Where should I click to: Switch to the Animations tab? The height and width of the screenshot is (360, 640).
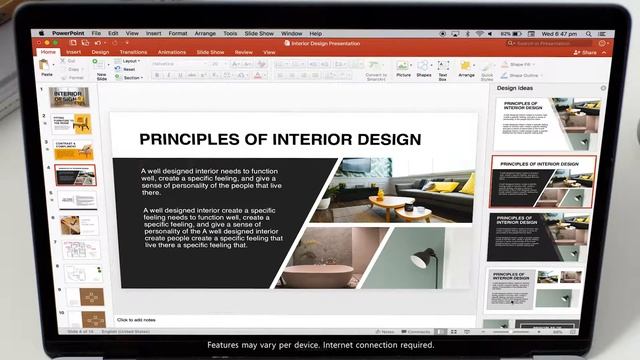(171, 52)
